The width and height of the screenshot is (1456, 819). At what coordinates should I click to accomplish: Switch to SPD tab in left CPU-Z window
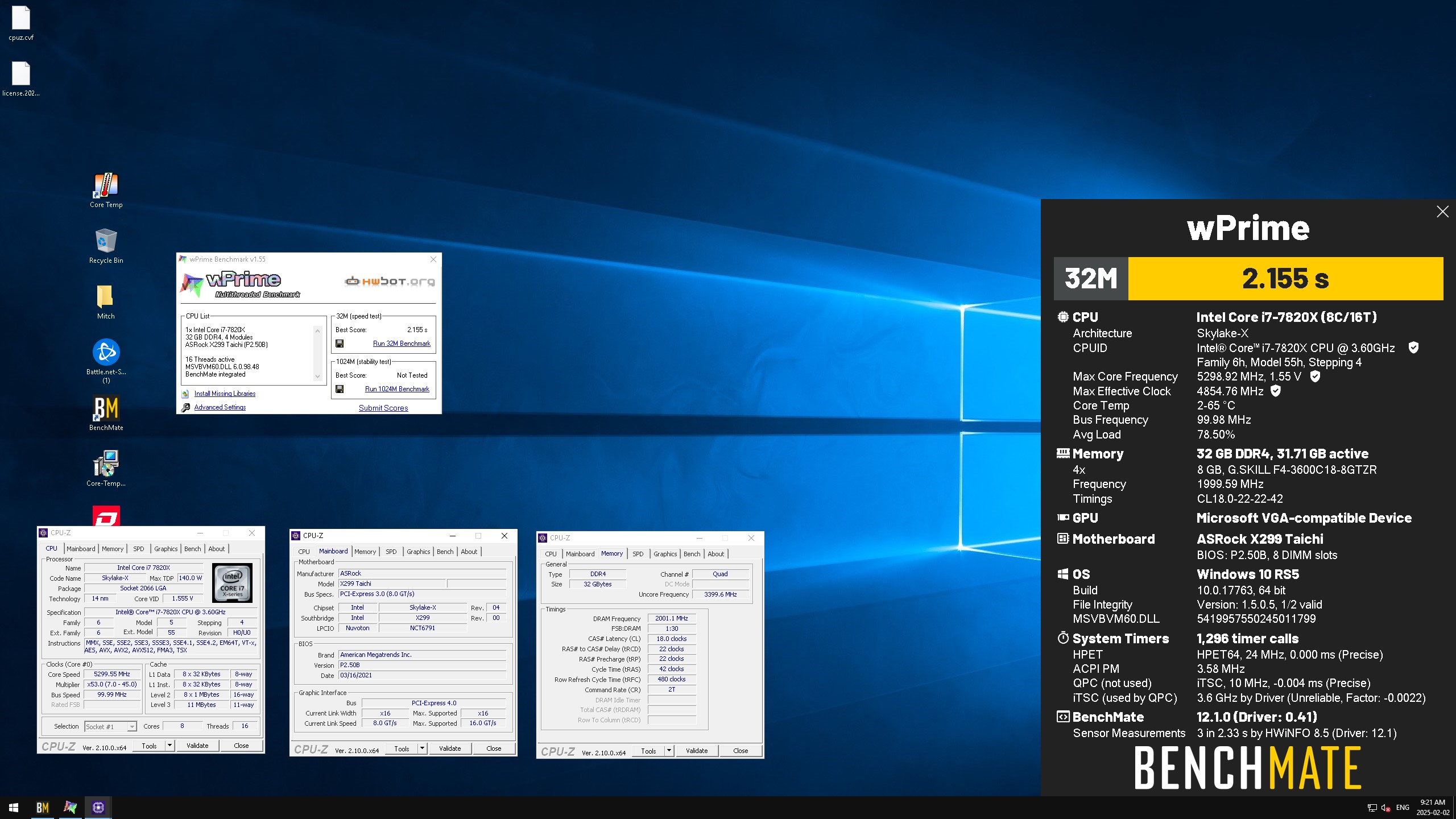tap(138, 549)
